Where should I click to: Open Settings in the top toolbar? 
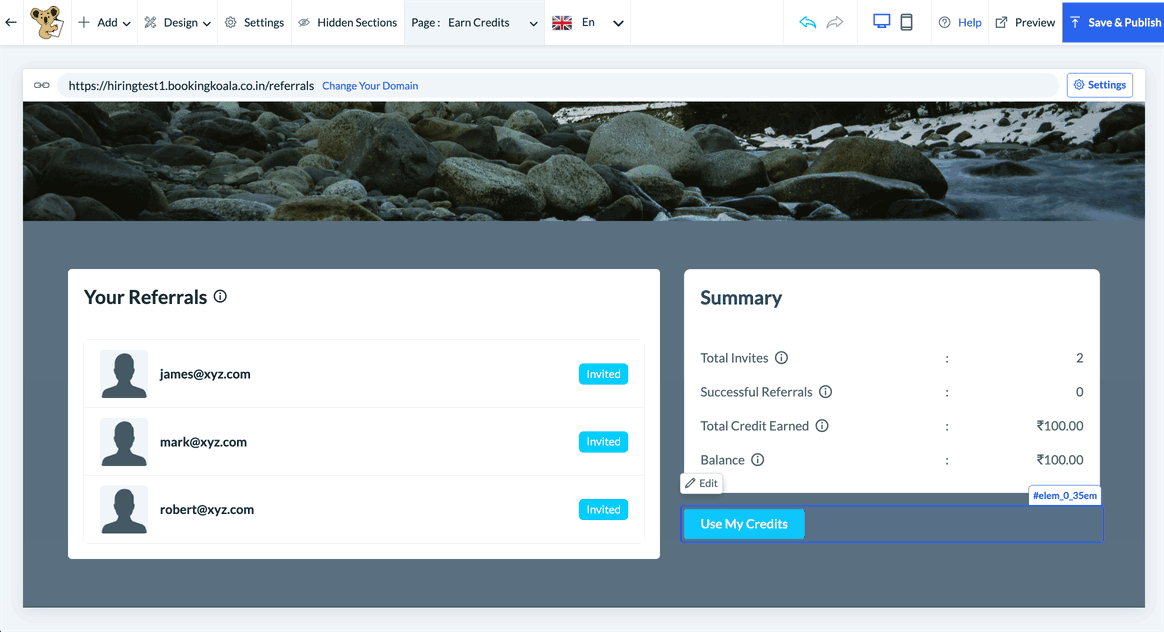point(255,22)
